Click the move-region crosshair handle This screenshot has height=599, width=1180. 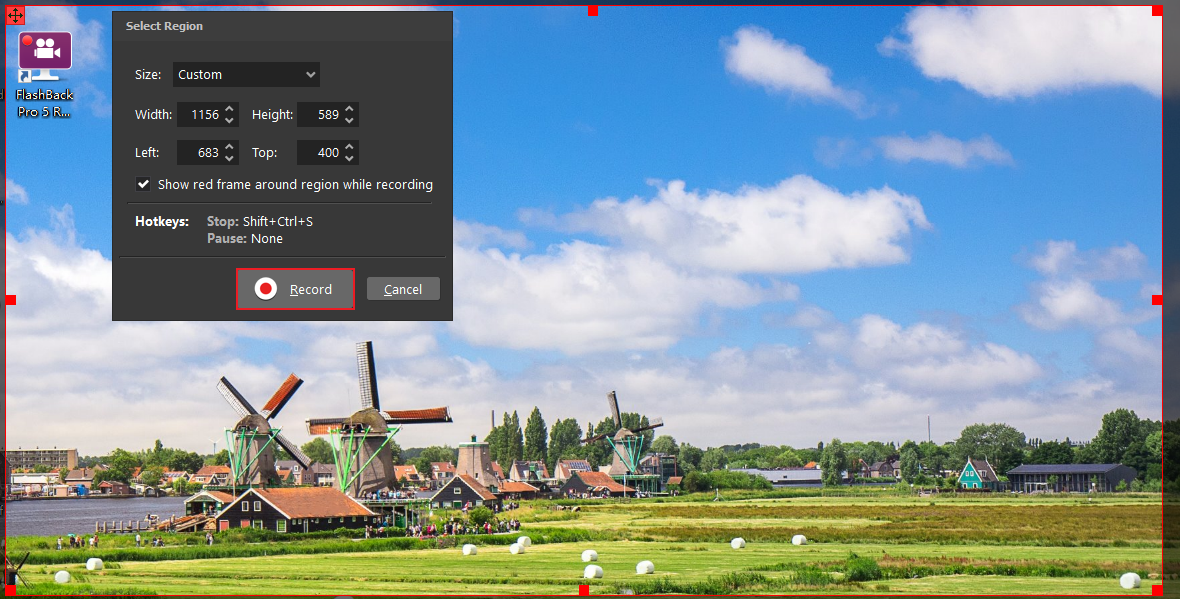[x=15, y=15]
